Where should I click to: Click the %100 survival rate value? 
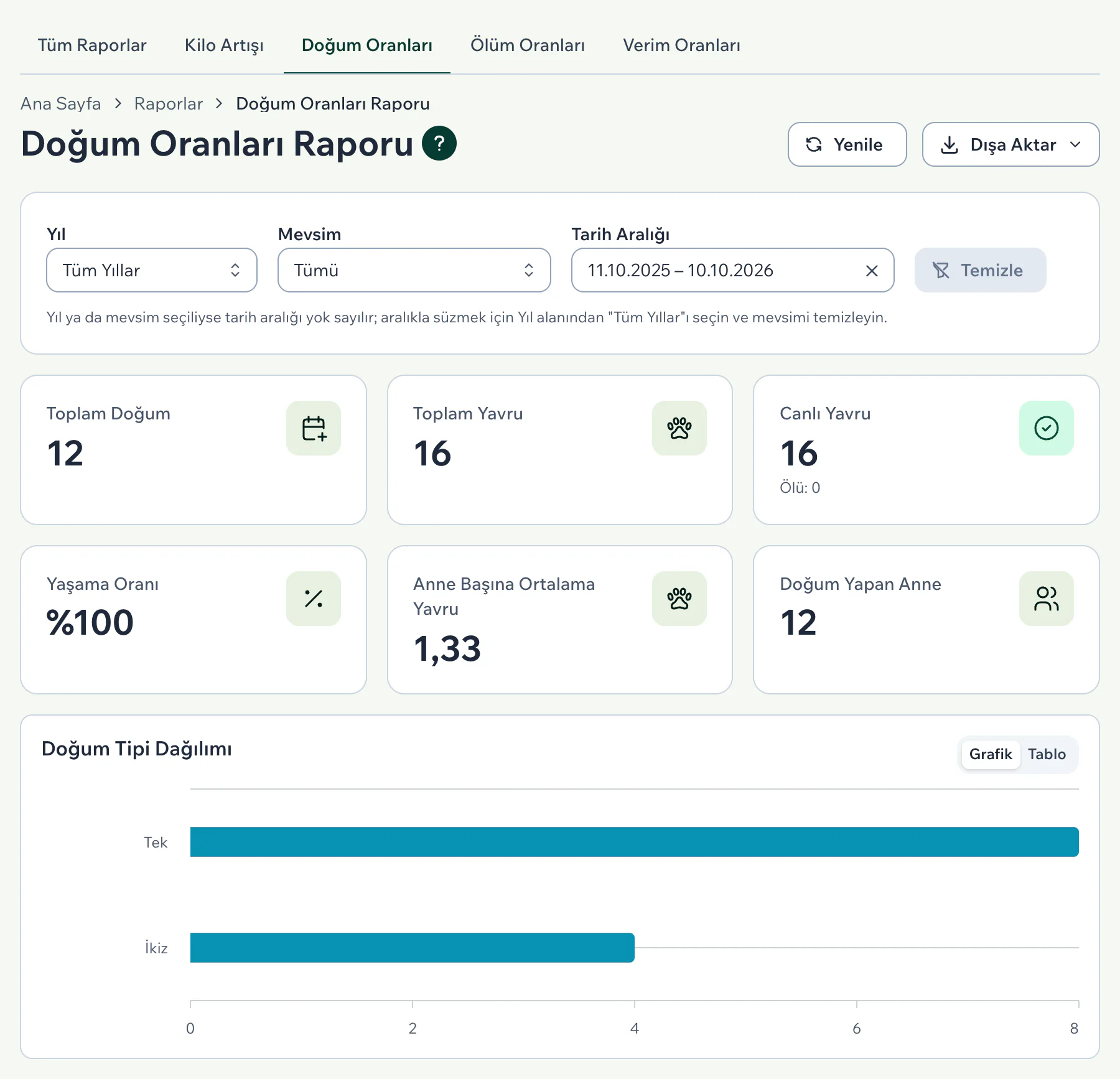(x=90, y=622)
